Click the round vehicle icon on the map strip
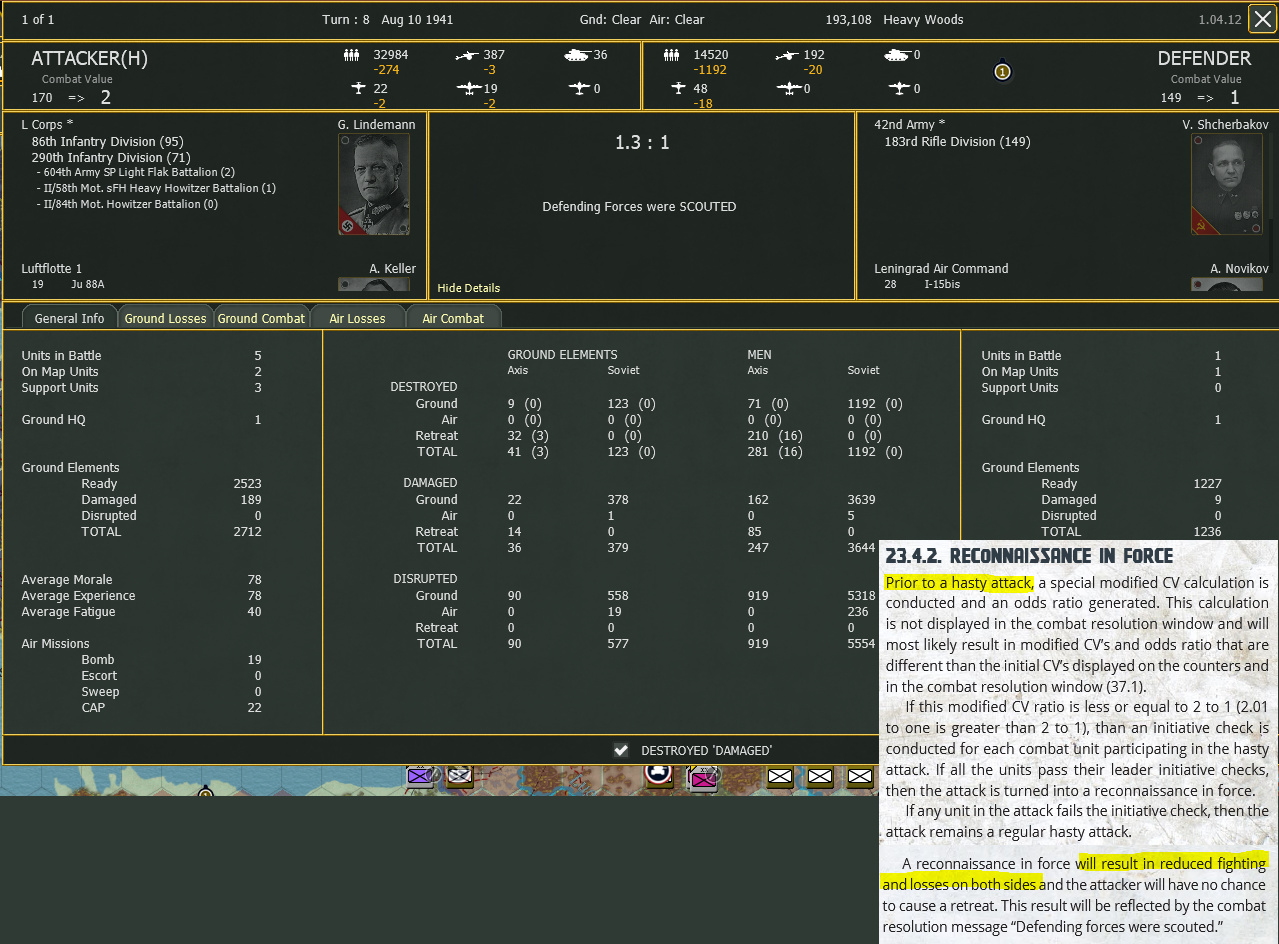 click(x=659, y=777)
